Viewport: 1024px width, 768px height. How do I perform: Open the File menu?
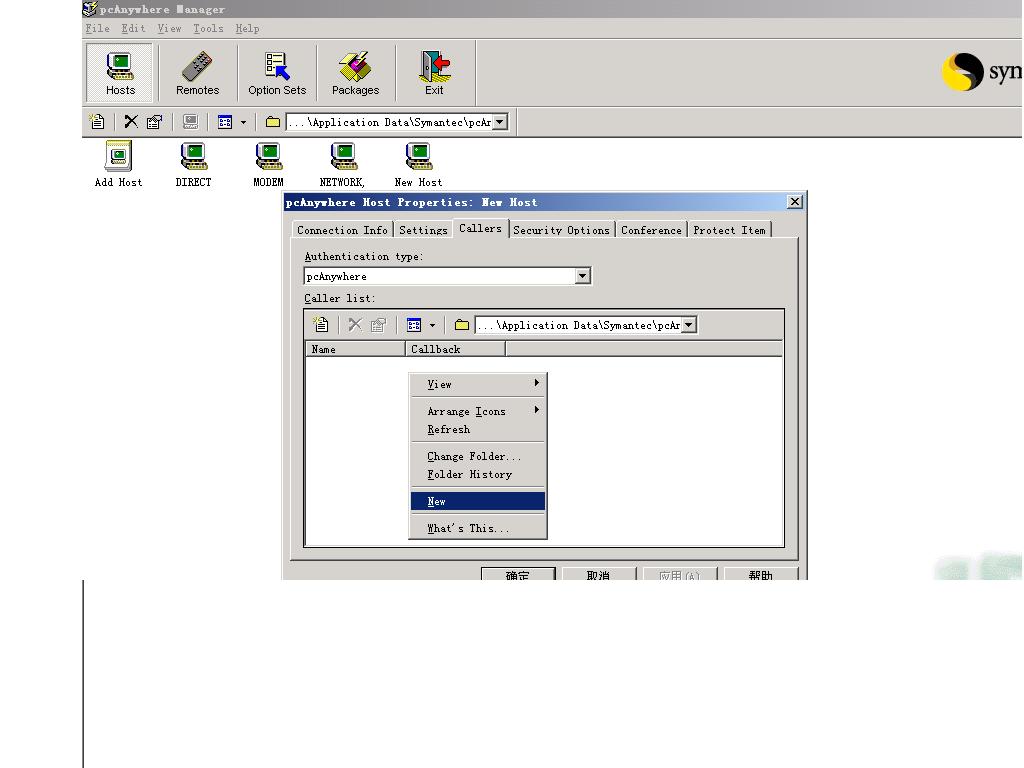pos(97,29)
